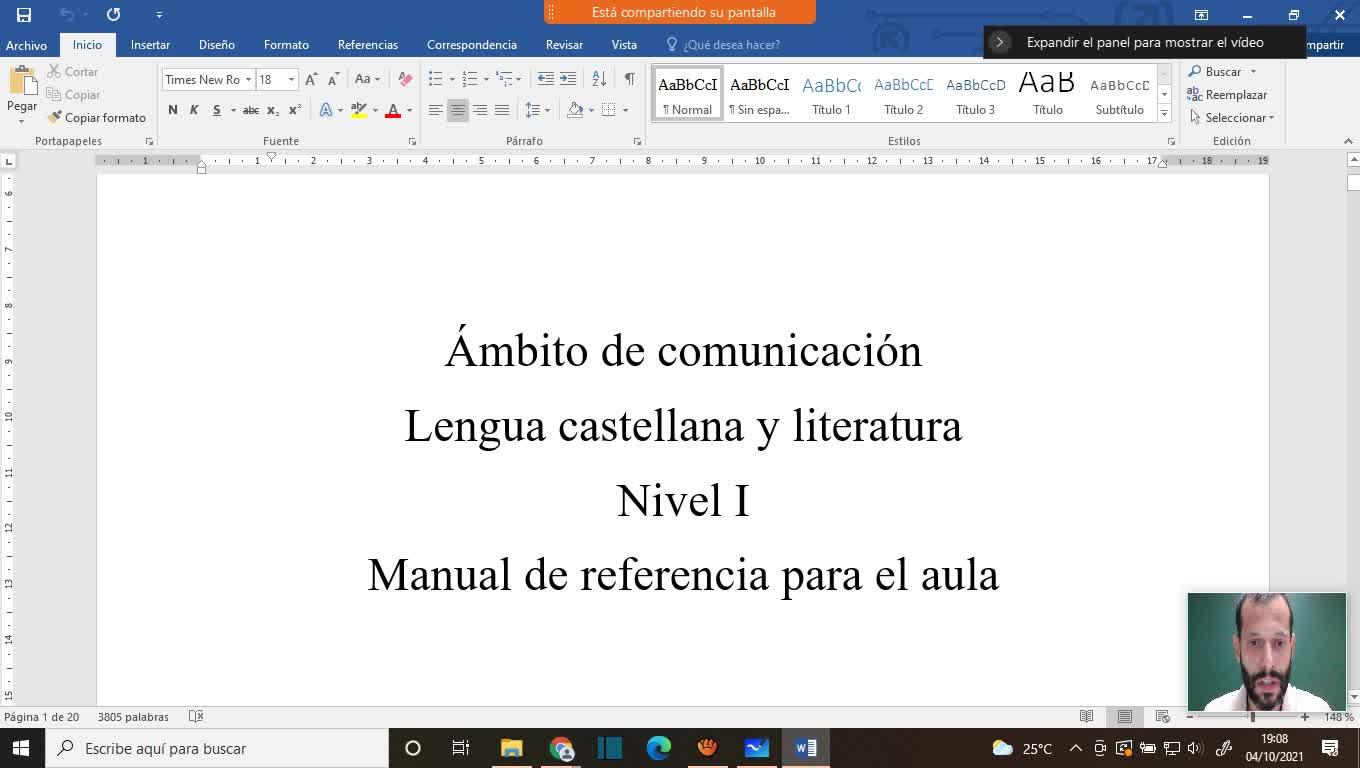
Task: Toggle subscript (x₂) formatting
Action: click(x=273, y=110)
